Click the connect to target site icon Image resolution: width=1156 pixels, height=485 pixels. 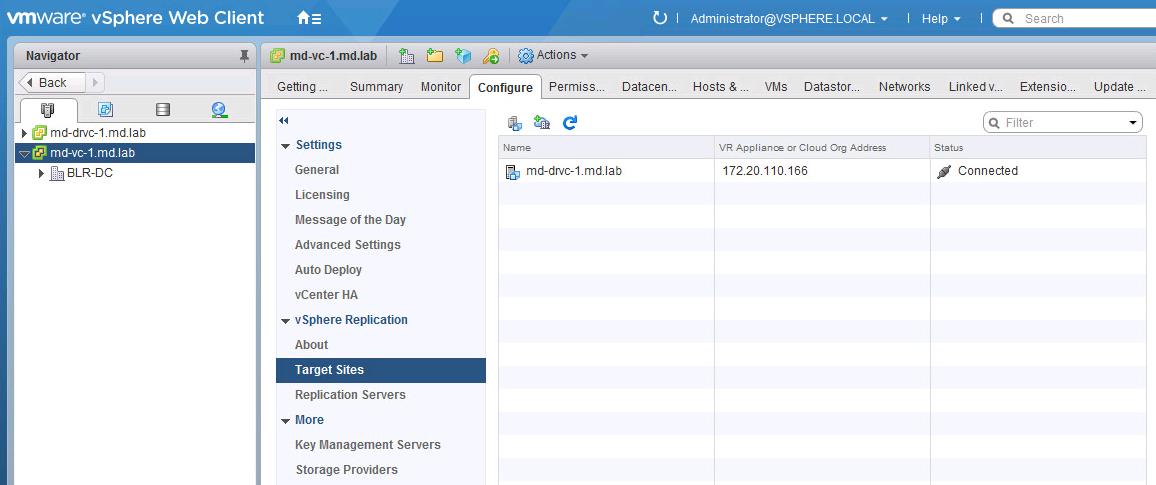515,122
